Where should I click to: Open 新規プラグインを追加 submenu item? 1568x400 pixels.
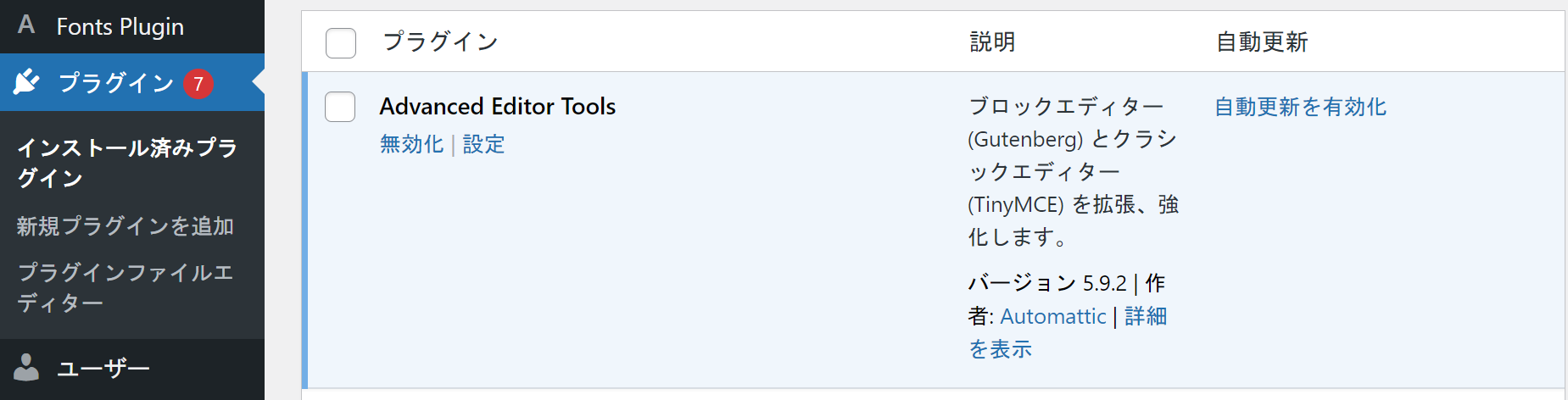126,226
